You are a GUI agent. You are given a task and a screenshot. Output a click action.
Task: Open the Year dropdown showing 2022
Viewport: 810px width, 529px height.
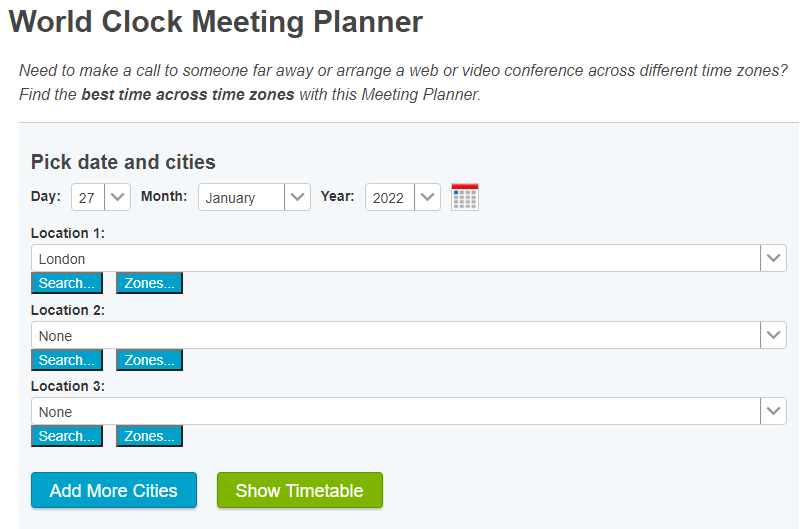point(403,197)
